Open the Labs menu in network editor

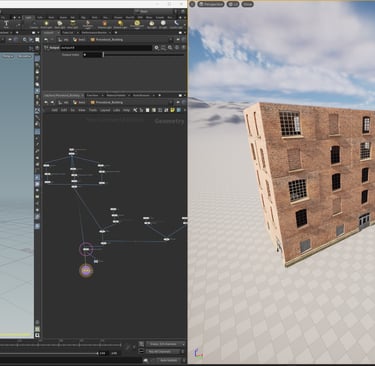coord(116,110)
